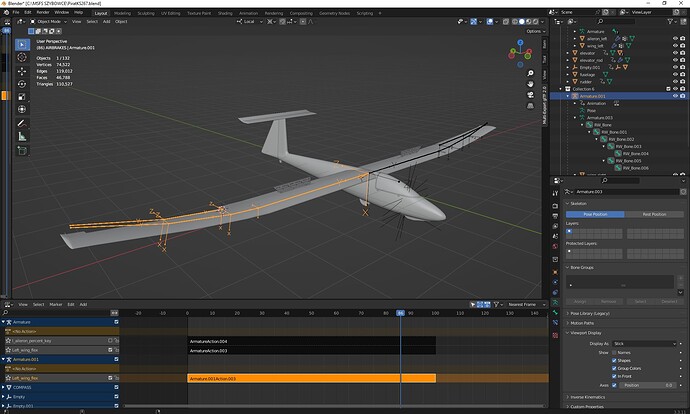Viewport: 690px width, 414px height.
Task: Toggle the Axes checkbox
Action: click(614, 385)
